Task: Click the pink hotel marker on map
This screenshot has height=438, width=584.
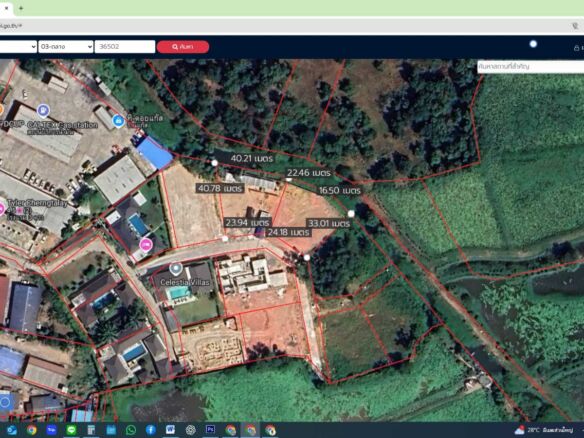Action: click(x=146, y=245)
